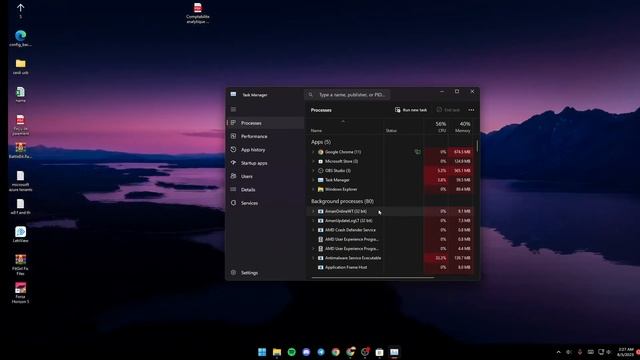Image resolution: width=640 pixels, height=360 pixels.
Task: Select the Windows Explorer process row
Action: point(391,189)
